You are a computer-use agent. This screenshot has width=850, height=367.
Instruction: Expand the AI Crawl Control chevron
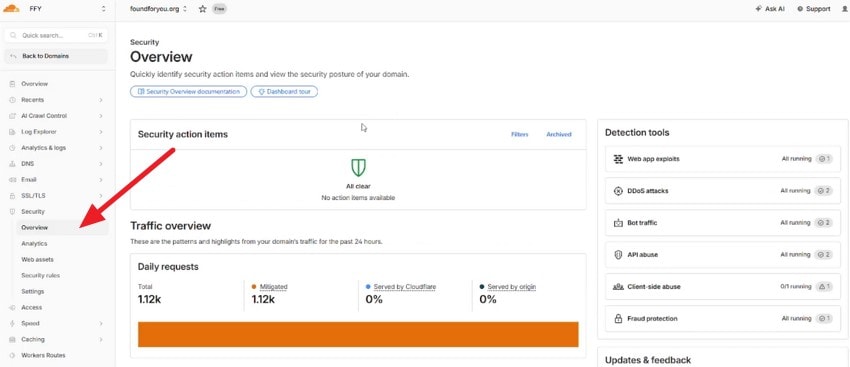(x=101, y=116)
